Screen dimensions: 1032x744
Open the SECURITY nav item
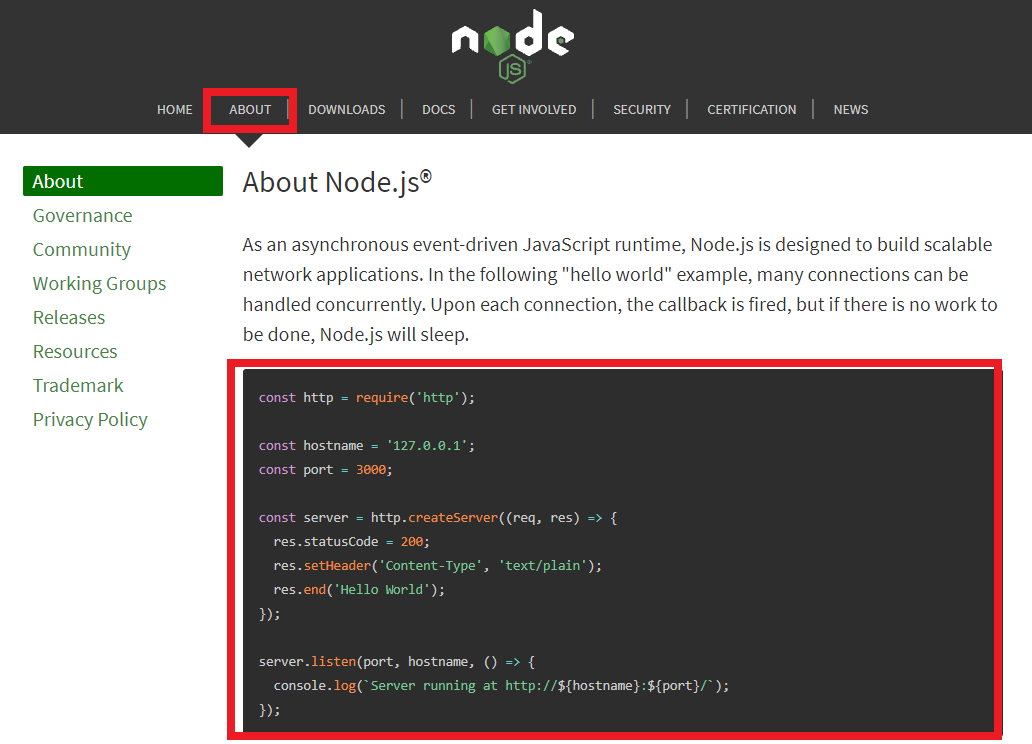(x=642, y=109)
